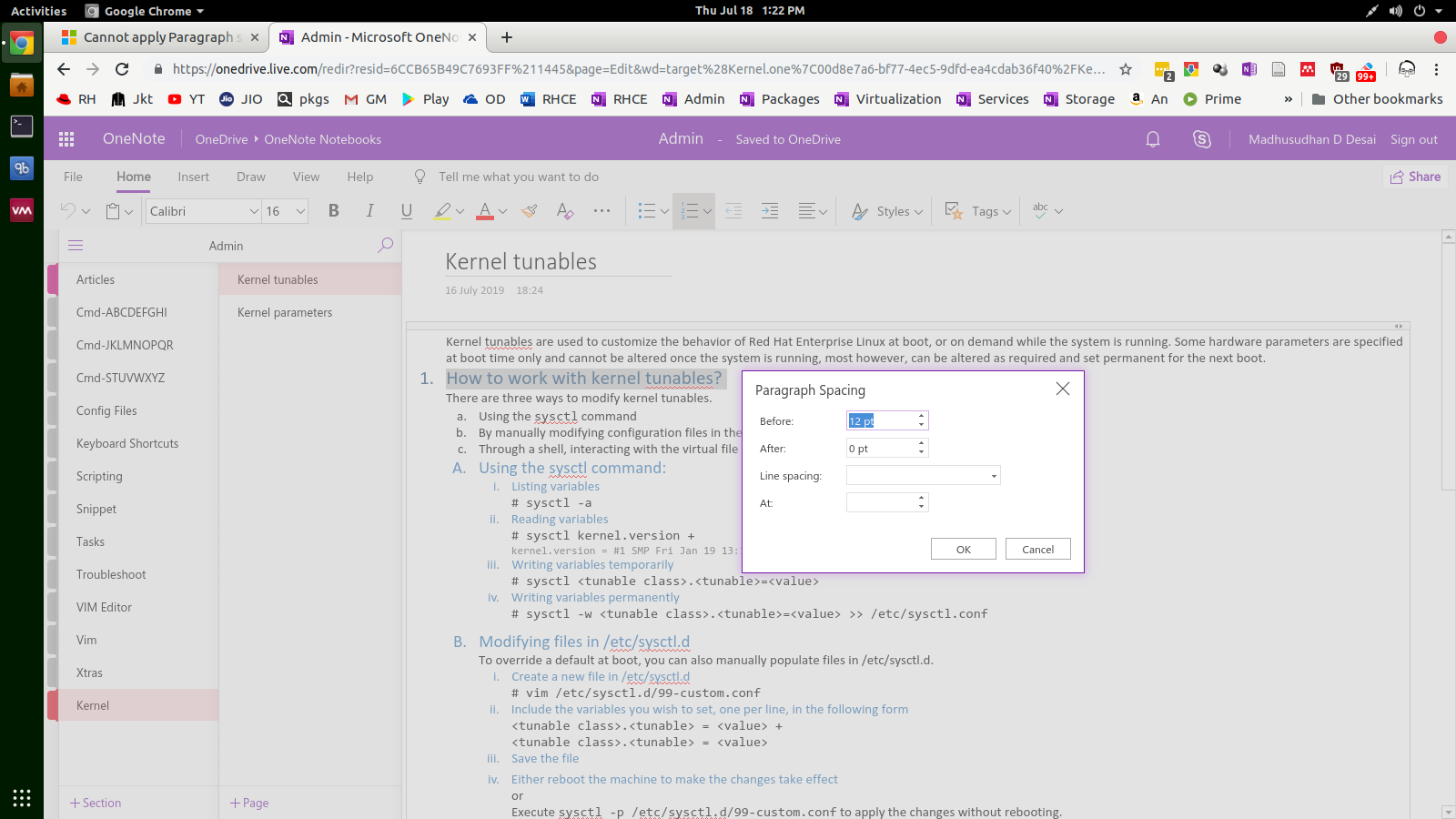The height and width of the screenshot is (819, 1456).
Task: Toggle the numbered list button
Action: [689, 211]
